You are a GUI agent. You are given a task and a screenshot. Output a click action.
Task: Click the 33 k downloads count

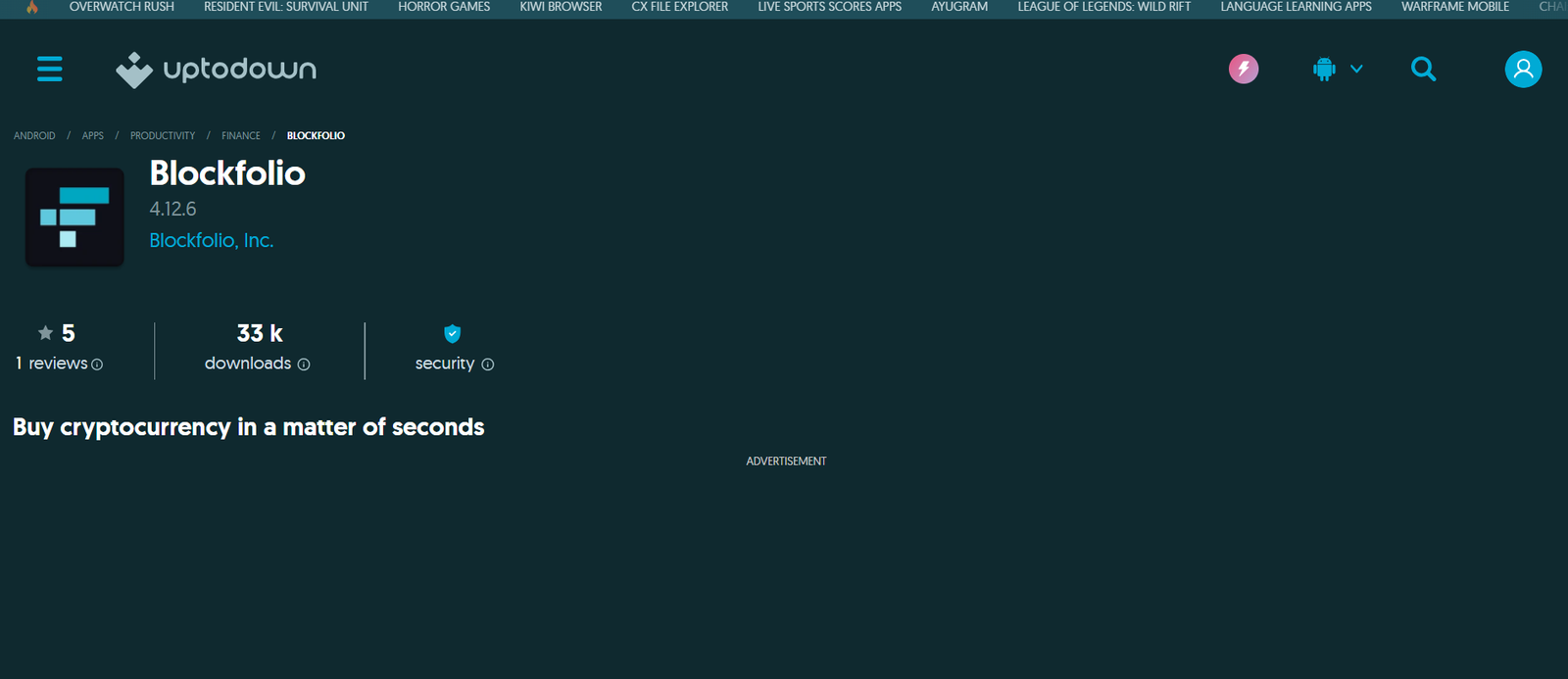[x=260, y=333]
